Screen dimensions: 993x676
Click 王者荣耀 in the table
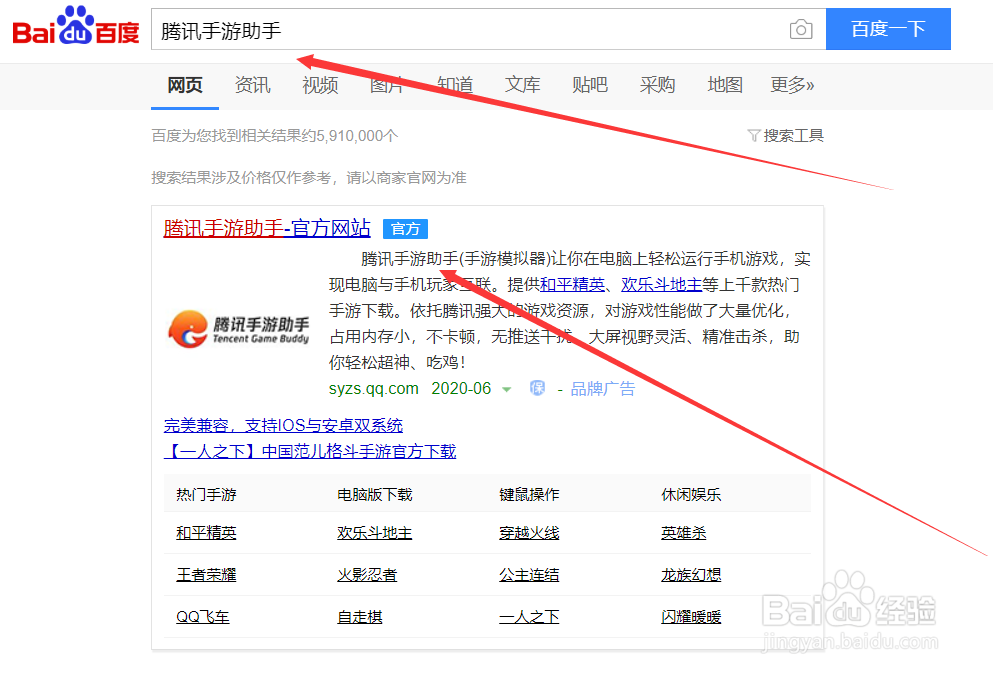coord(206,575)
